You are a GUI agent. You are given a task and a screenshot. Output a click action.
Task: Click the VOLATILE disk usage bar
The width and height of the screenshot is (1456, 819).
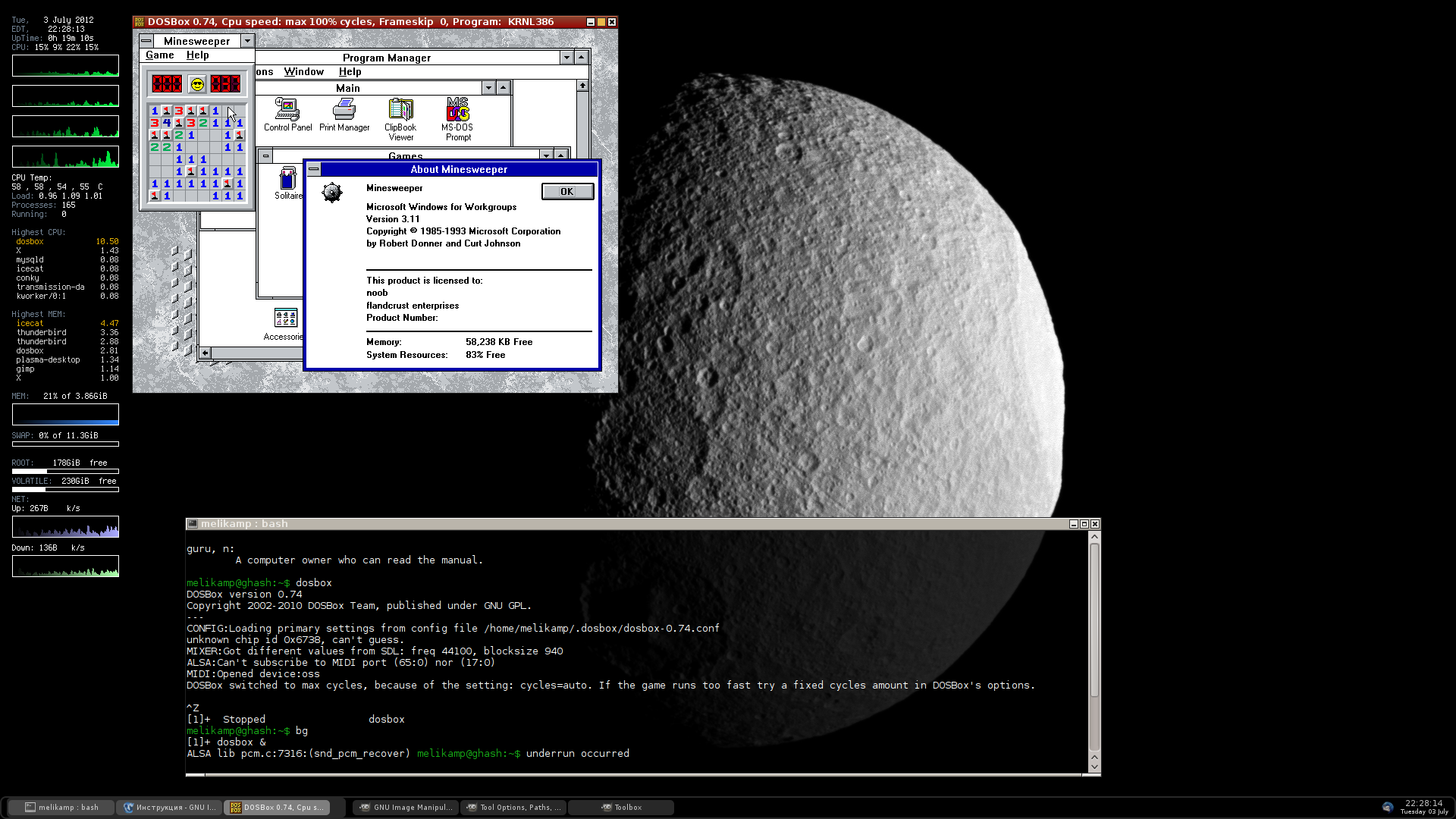pos(65,490)
